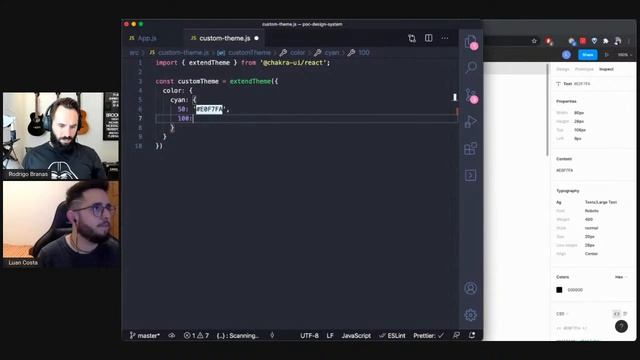The image size is (640, 360).
Task: Click the ESLint status item
Action: [x=392, y=336]
